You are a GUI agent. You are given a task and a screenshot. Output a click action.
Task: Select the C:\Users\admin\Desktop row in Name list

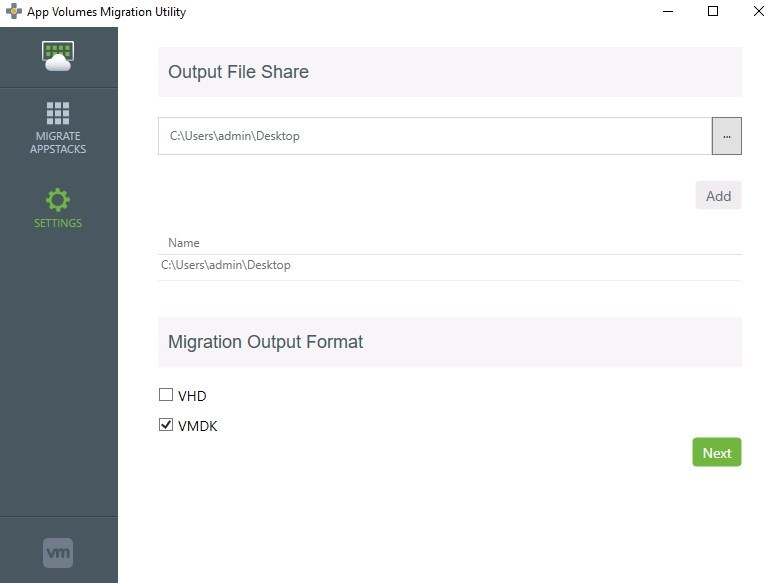click(x=450, y=265)
